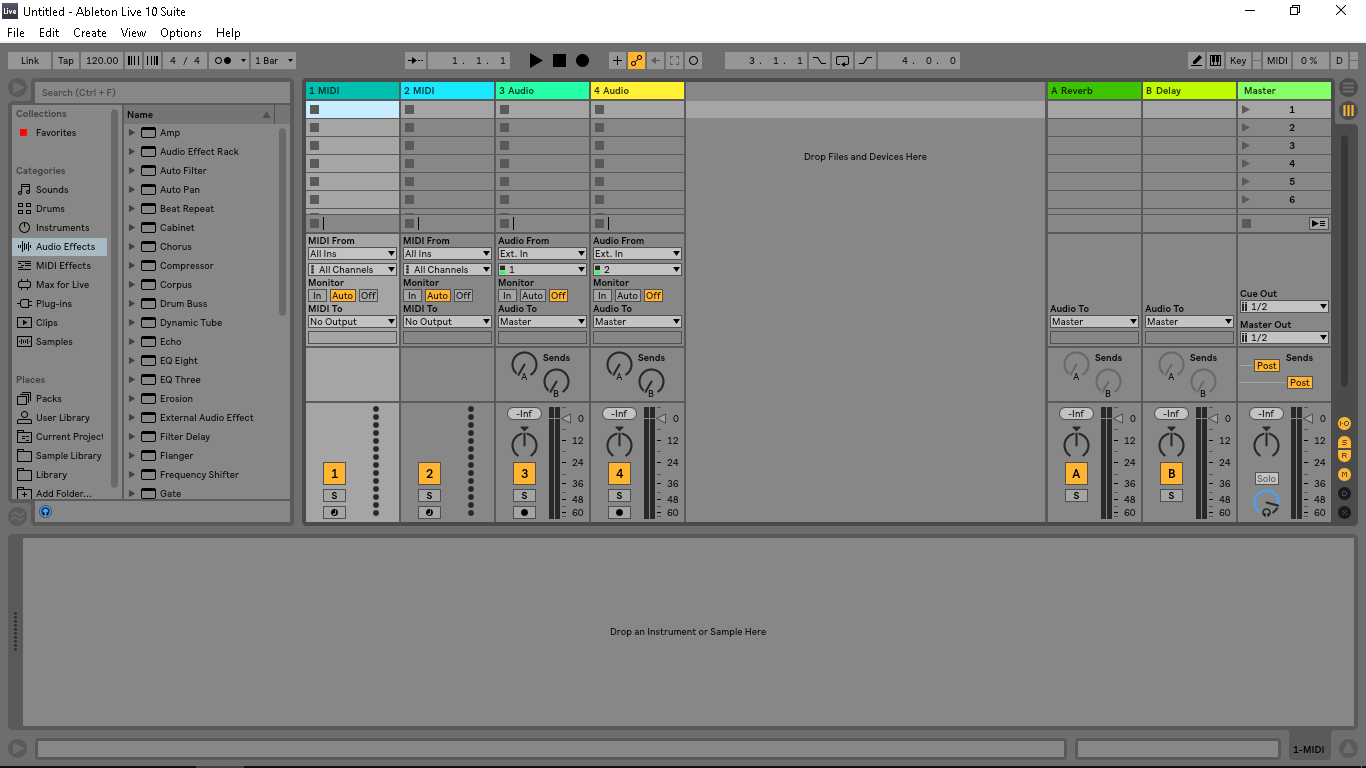
Task: Arm the Arrangement Record button
Action: [x=582, y=60]
